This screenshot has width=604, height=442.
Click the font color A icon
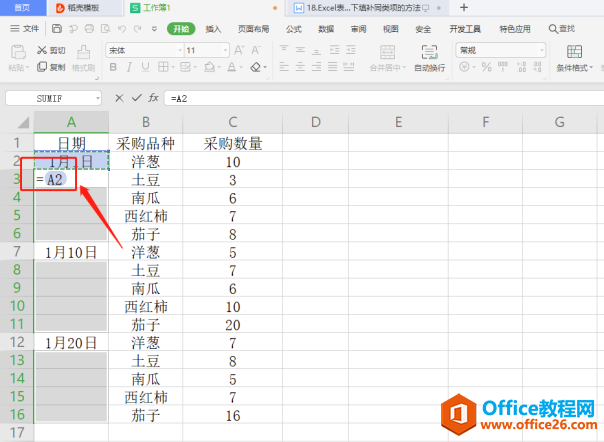(232, 67)
